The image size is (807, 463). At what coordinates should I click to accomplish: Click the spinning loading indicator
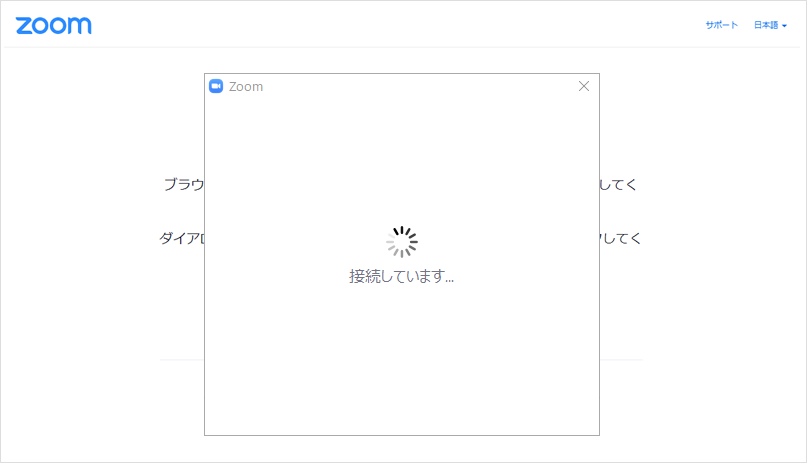coord(402,242)
